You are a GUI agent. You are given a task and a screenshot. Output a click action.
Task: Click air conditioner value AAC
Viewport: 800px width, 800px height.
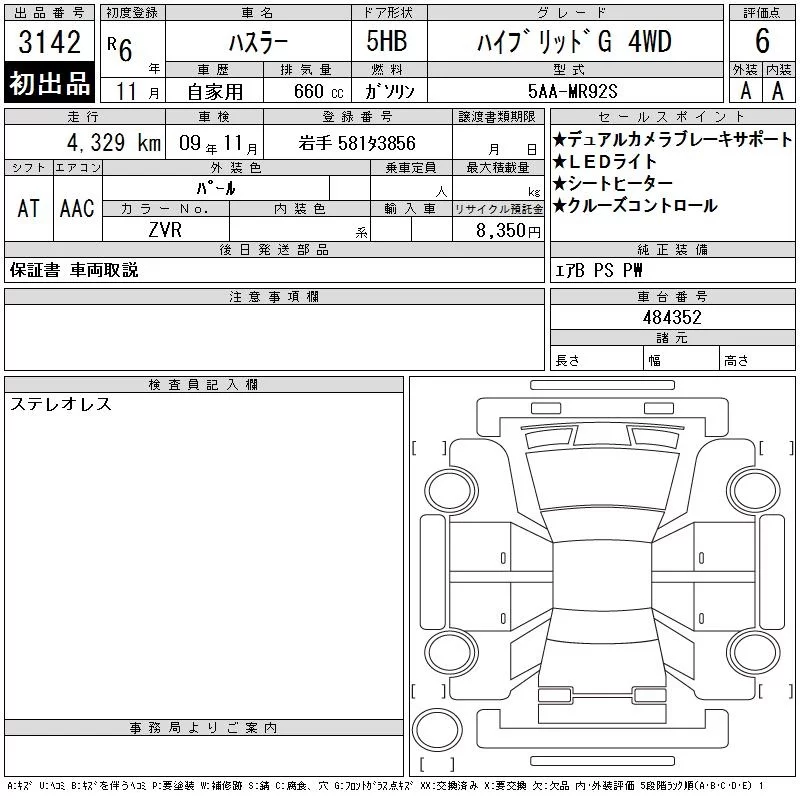(77, 208)
